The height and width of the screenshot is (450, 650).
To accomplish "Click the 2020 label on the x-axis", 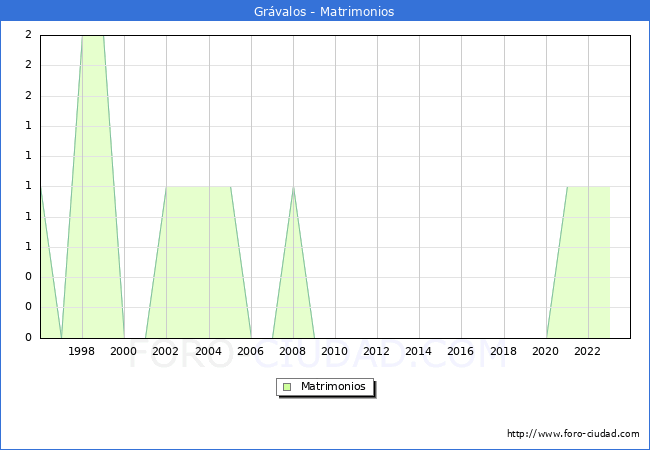I will (545, 351).
